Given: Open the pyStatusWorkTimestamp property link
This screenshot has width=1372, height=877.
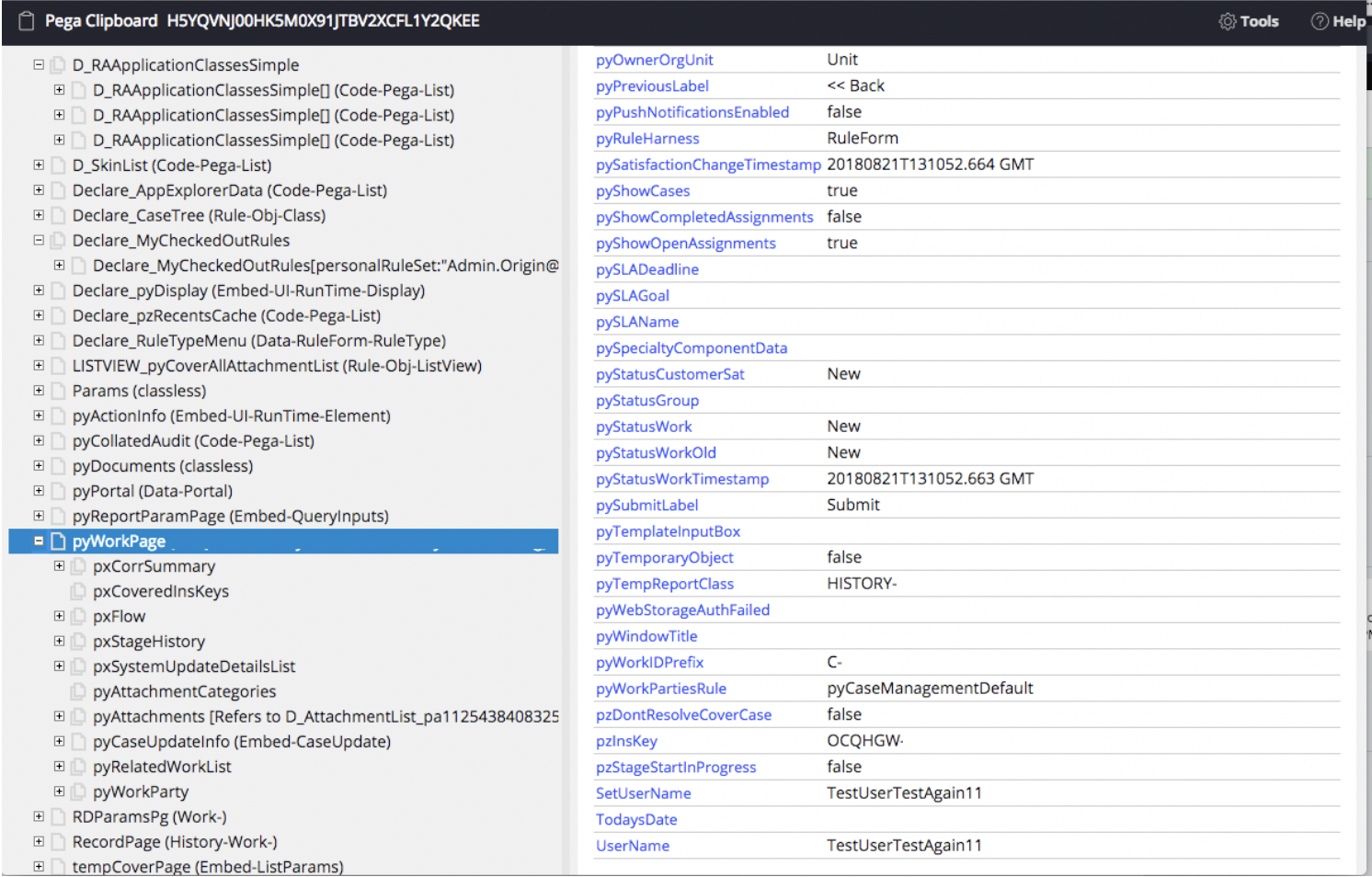Looking at the screenshot, I should coord(682,479).
